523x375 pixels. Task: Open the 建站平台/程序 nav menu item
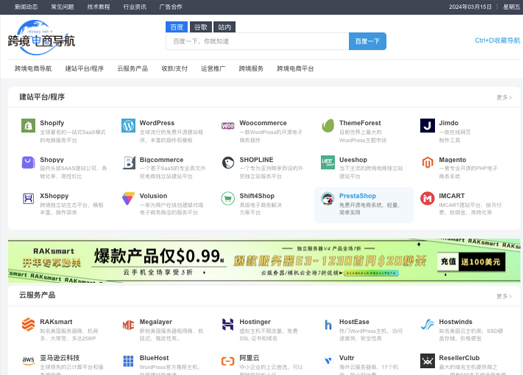coord(84,69)
